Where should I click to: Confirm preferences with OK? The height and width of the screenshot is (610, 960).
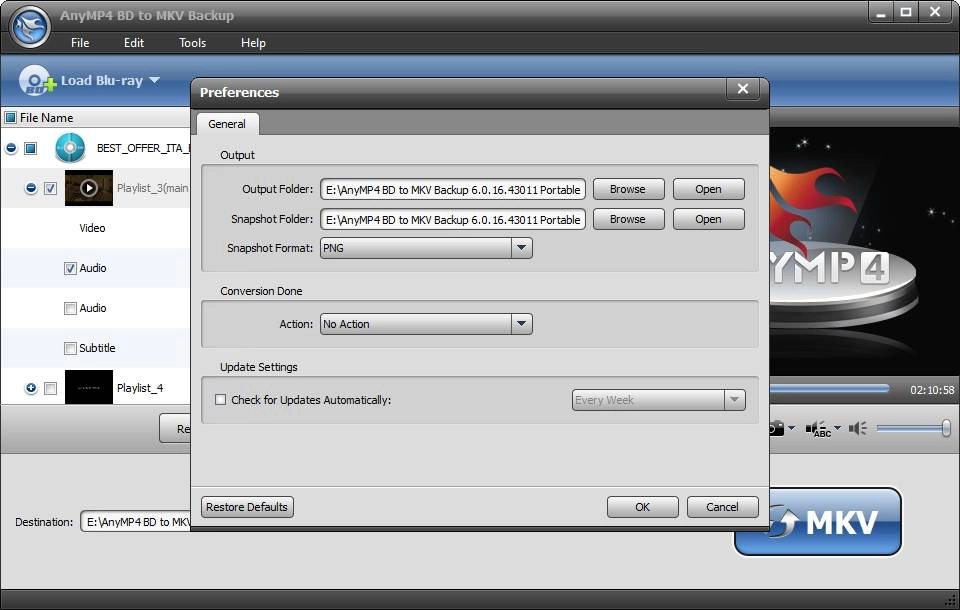[x=642, y=507]
